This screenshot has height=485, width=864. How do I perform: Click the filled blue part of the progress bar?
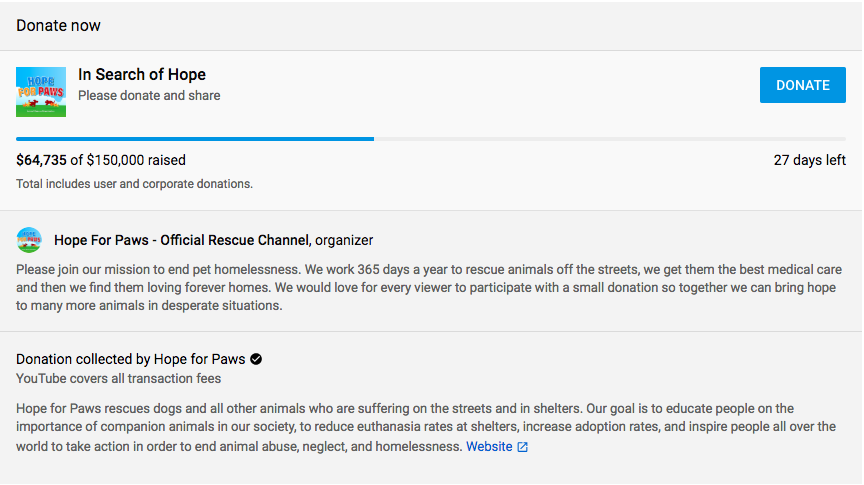195,139
